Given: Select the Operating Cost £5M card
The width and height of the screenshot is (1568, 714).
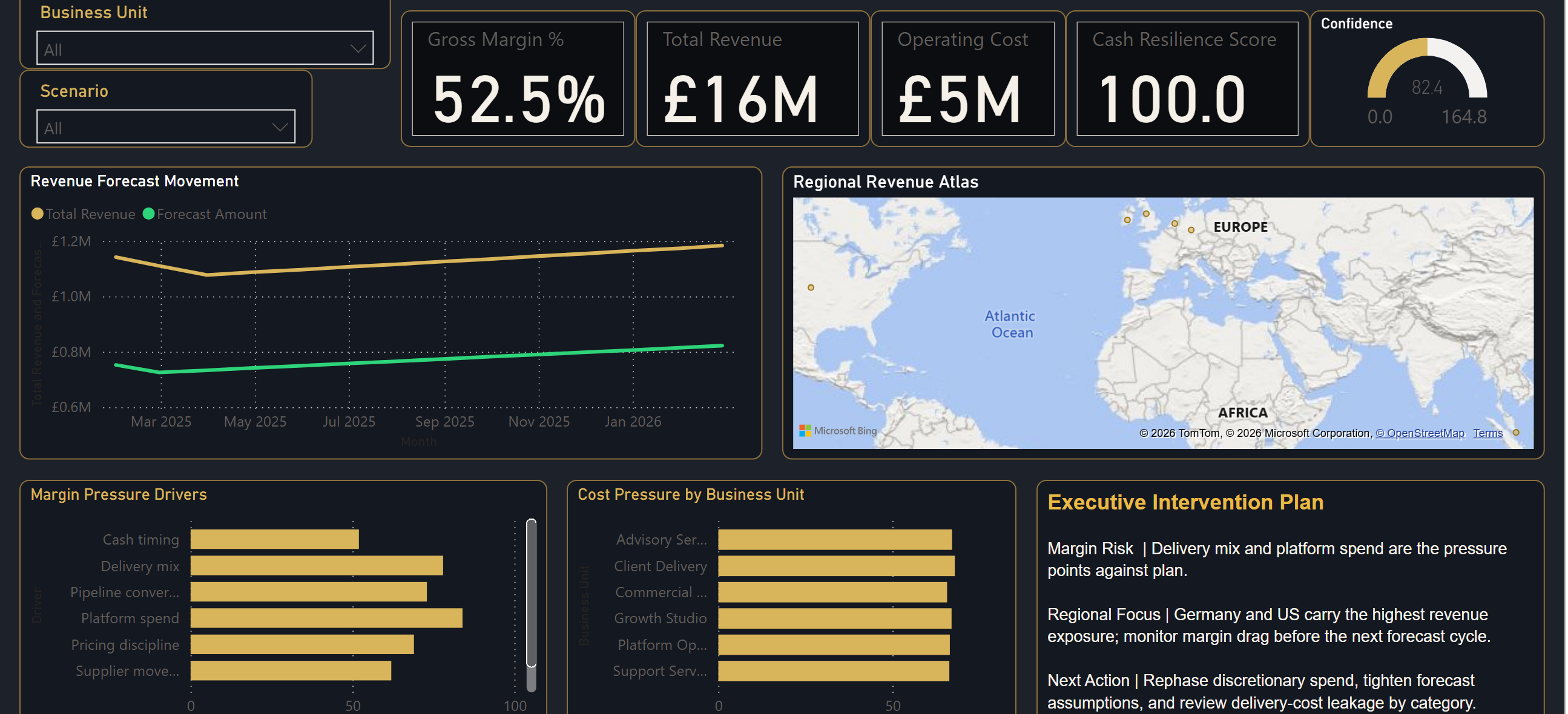Looking at the screenshot, I should point(968,79).
